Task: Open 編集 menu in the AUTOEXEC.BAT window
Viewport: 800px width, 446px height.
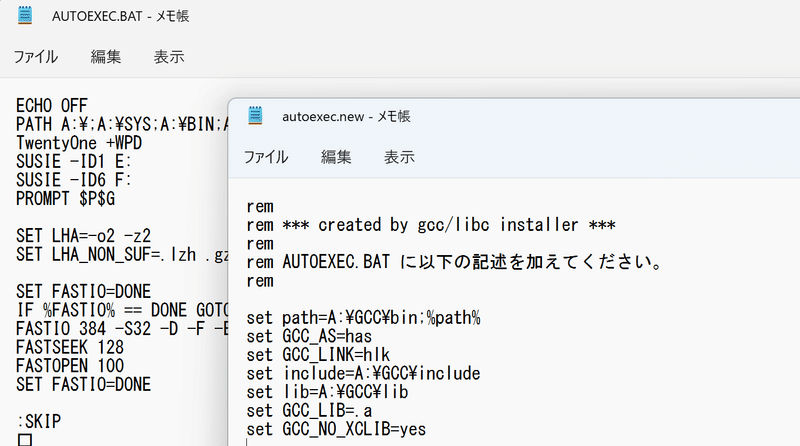Action: 106,57
